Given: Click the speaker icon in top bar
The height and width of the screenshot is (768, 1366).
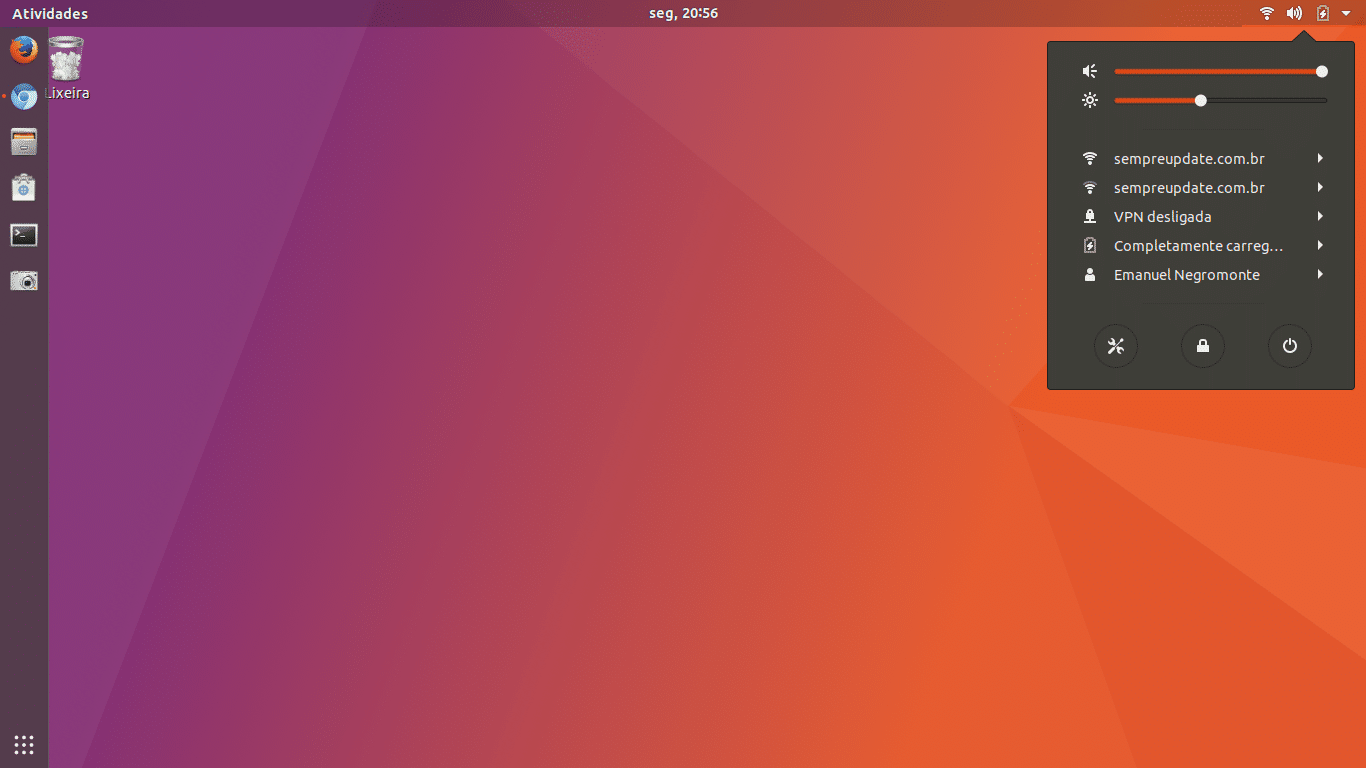Looking at the screenshot, I should coord(1294,13).
